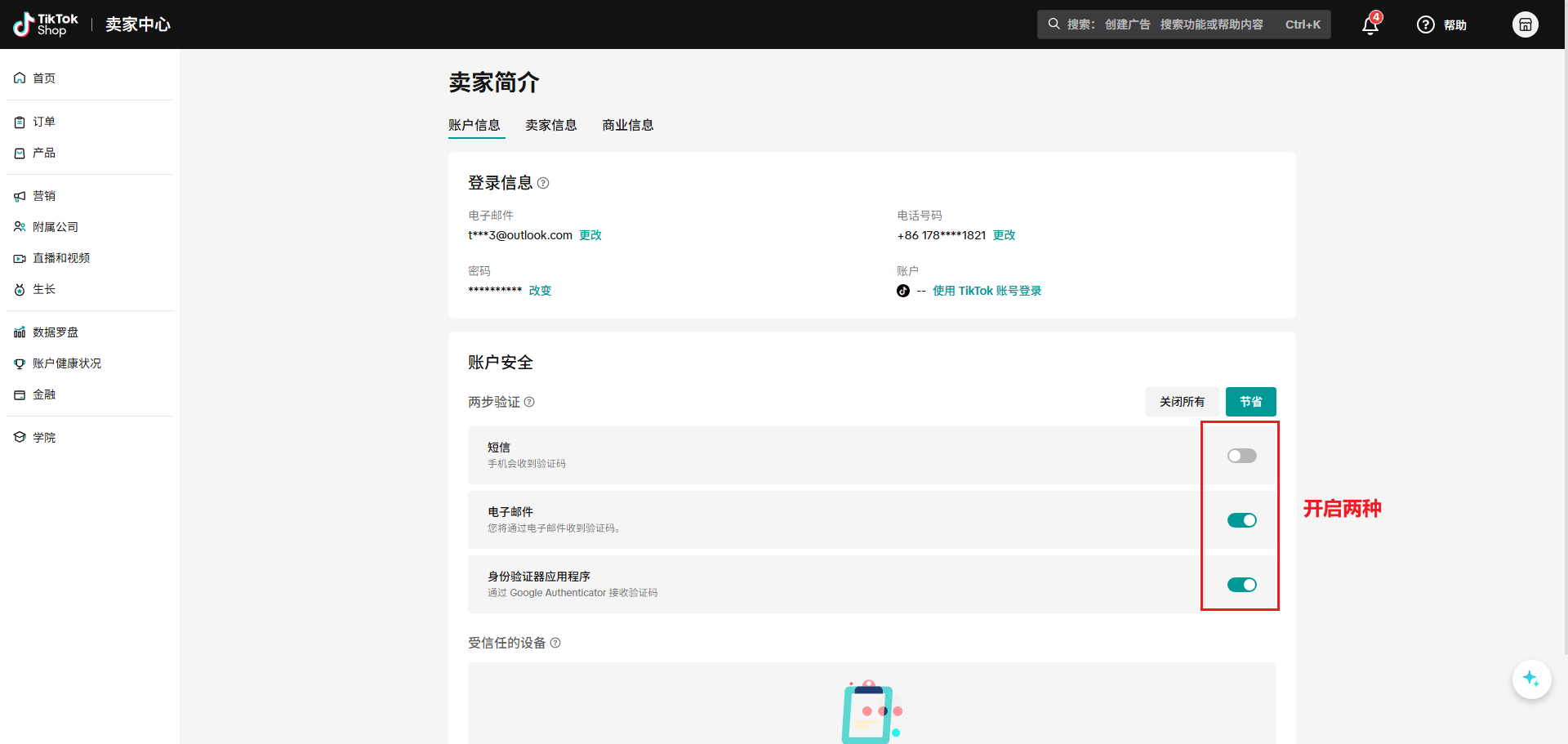Click the help question mark icon
The width and height of the screenshot is (1568, 744).
(x=1426, y=25)
